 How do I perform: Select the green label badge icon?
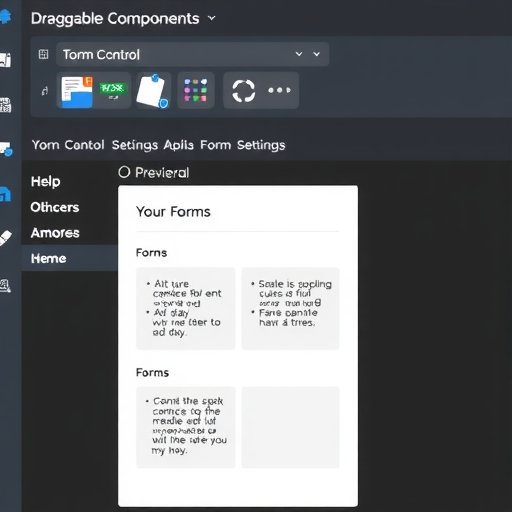click(x=113, y=90)
